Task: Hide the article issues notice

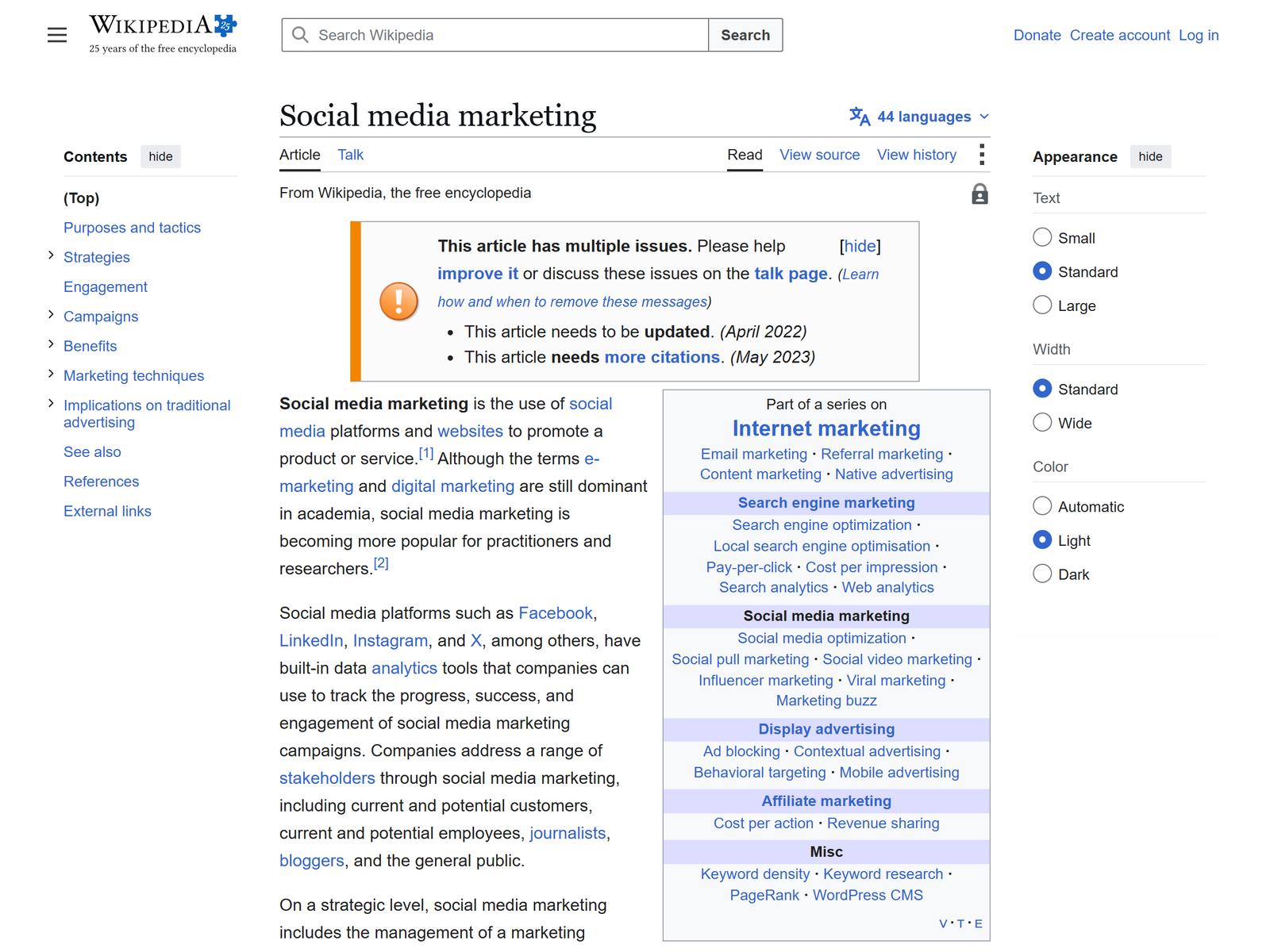Action: point(860,246)
